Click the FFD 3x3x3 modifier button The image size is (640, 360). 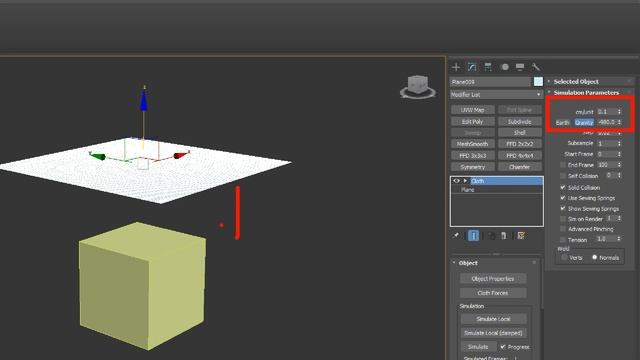(x=473, y=156)
